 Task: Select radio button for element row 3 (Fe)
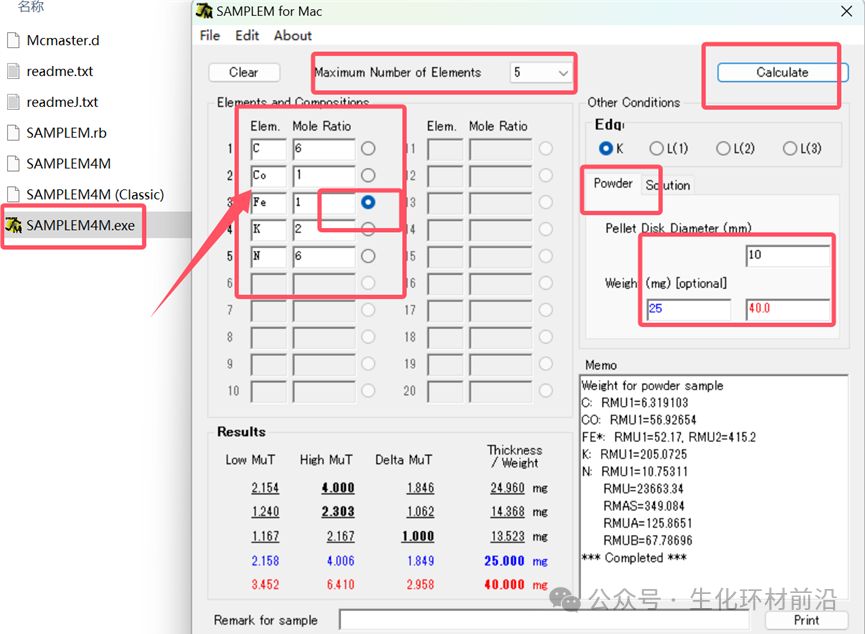tap(368, 203)
